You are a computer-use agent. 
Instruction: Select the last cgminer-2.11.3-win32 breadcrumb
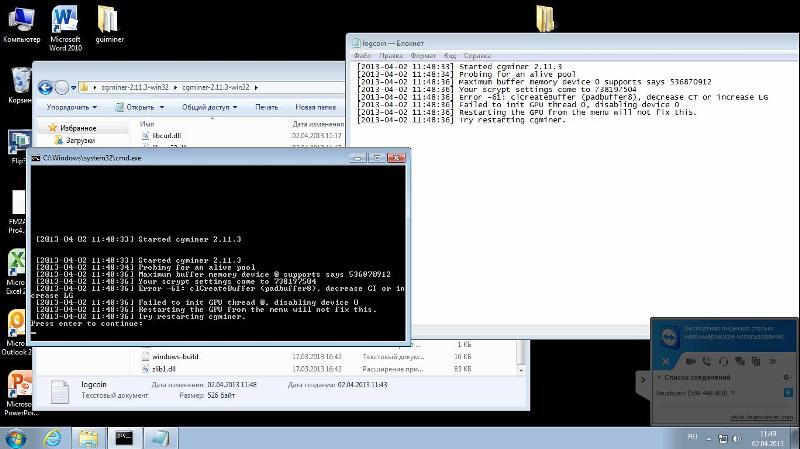click(x=216, y=87)
